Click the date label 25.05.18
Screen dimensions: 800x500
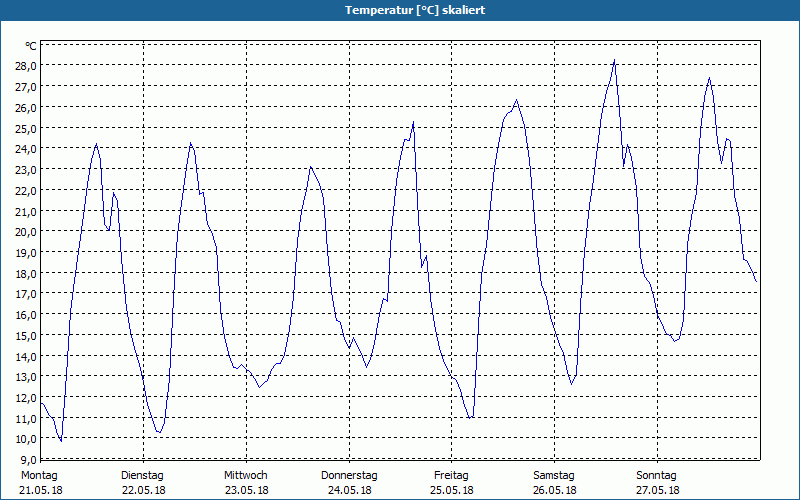(x=452, y=490)
